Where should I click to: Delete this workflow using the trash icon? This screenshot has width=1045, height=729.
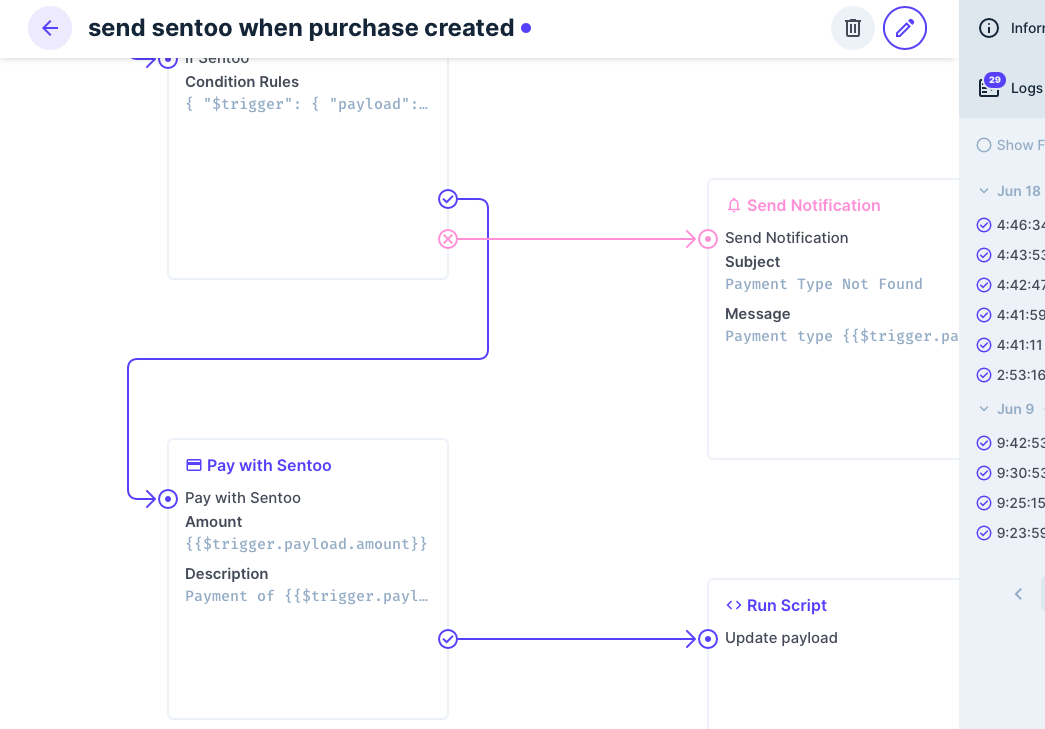(853, 28)
